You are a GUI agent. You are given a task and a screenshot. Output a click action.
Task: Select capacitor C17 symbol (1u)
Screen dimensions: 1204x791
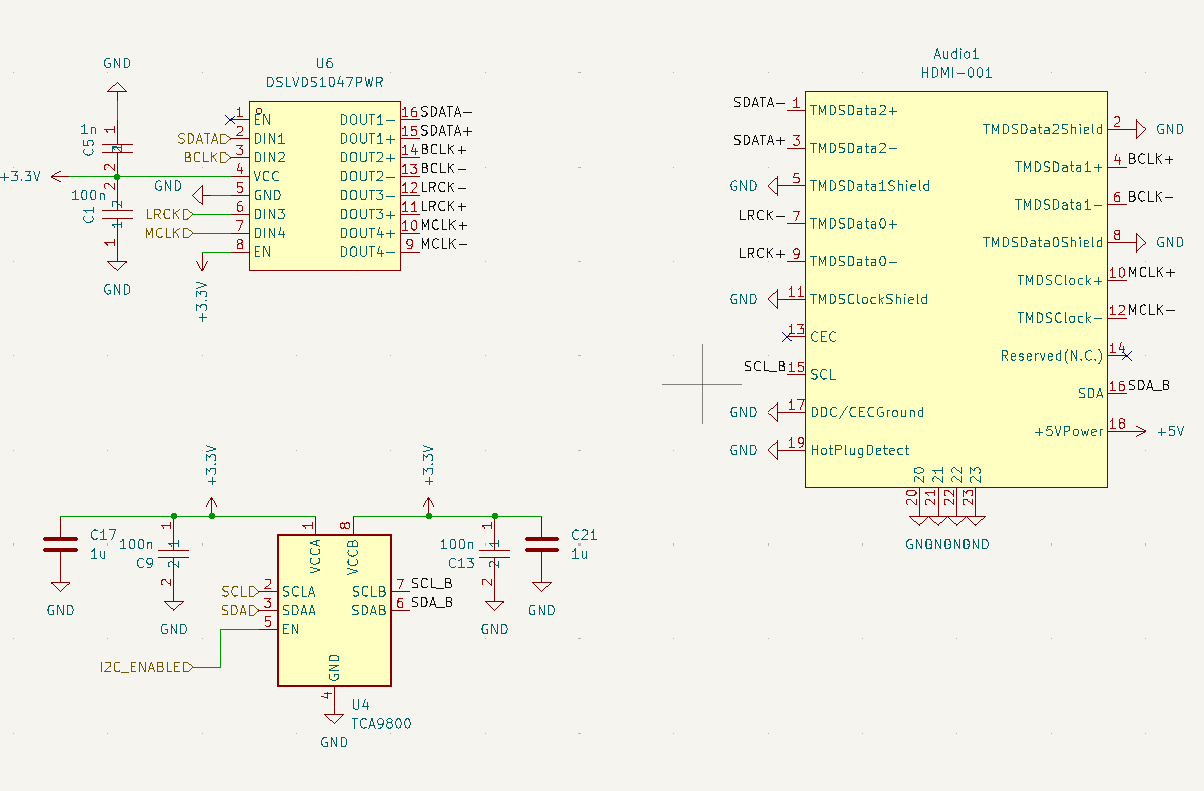60,544
